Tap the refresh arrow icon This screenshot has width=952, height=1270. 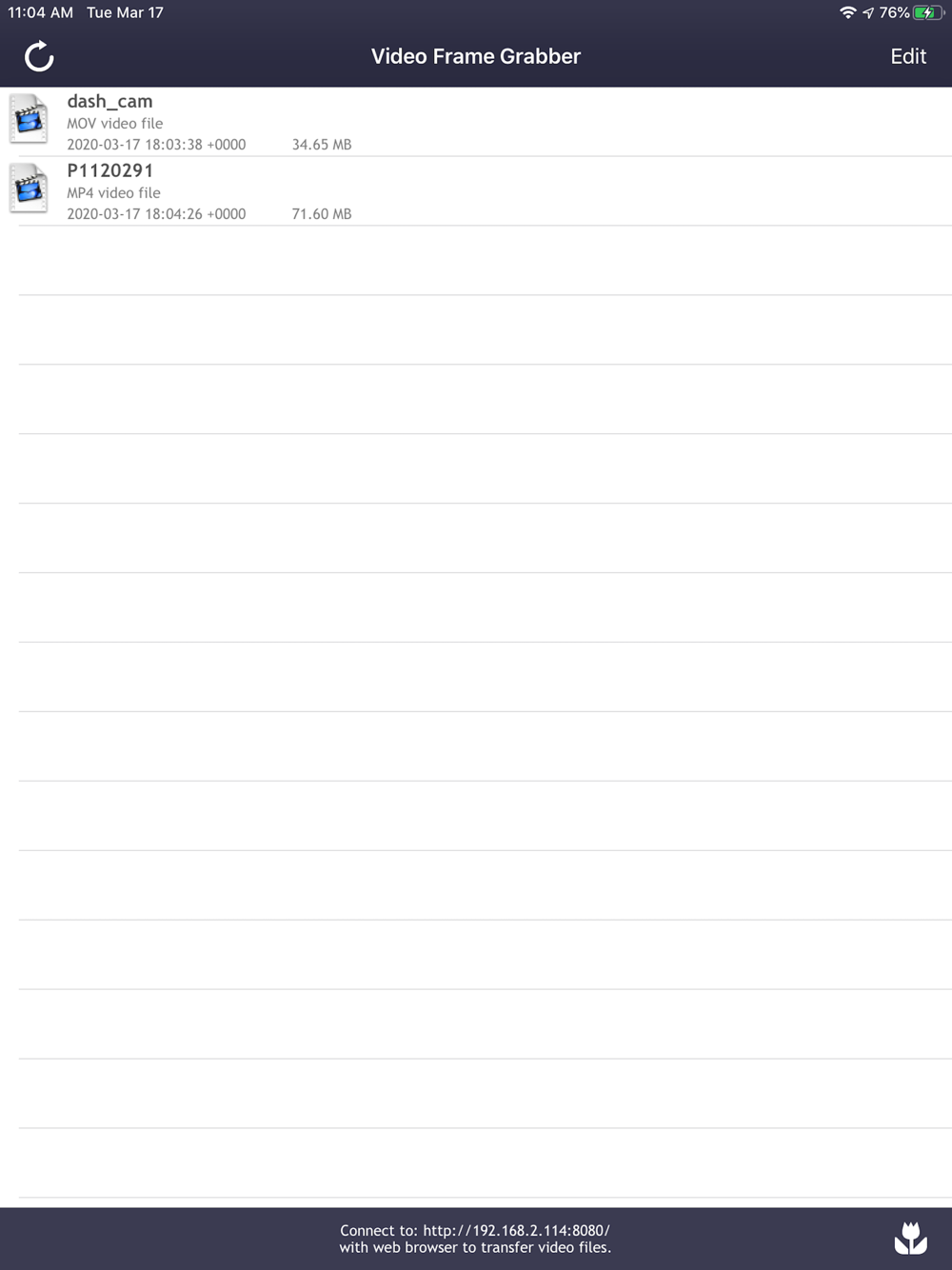[x=39, y=56]
